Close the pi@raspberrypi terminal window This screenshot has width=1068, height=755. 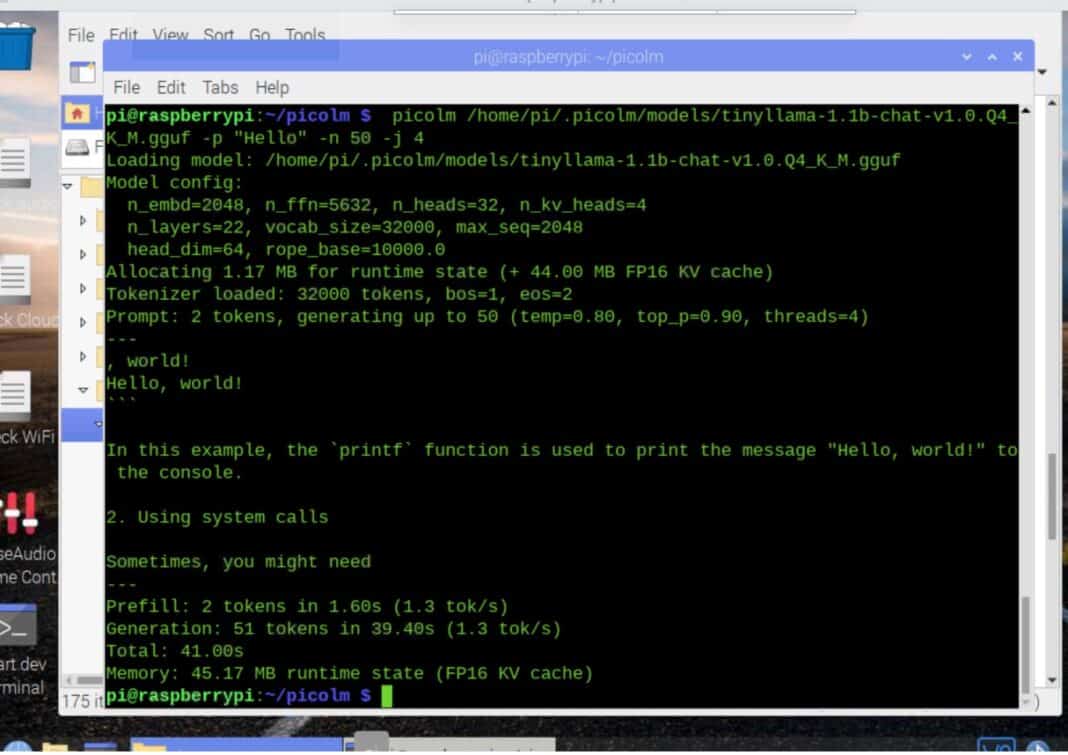pos(1018,57)
